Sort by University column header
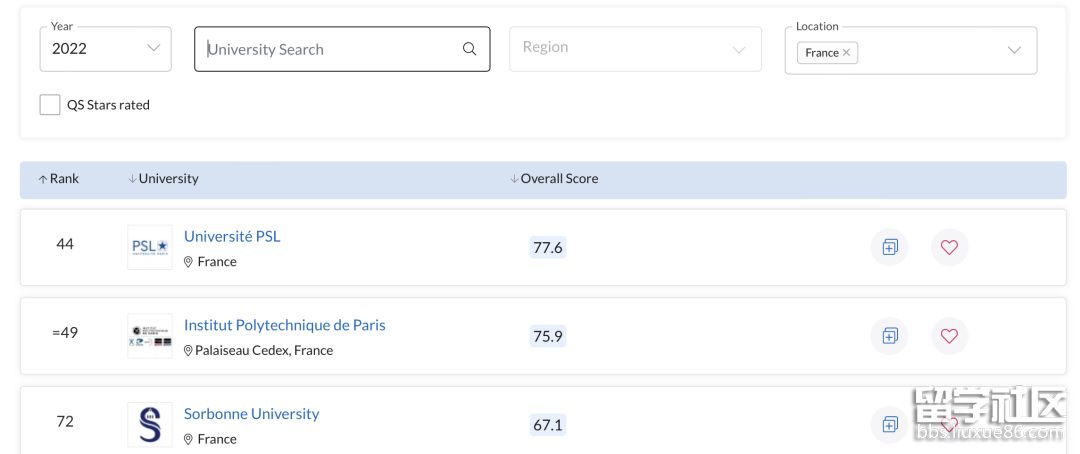 (164, 179)
